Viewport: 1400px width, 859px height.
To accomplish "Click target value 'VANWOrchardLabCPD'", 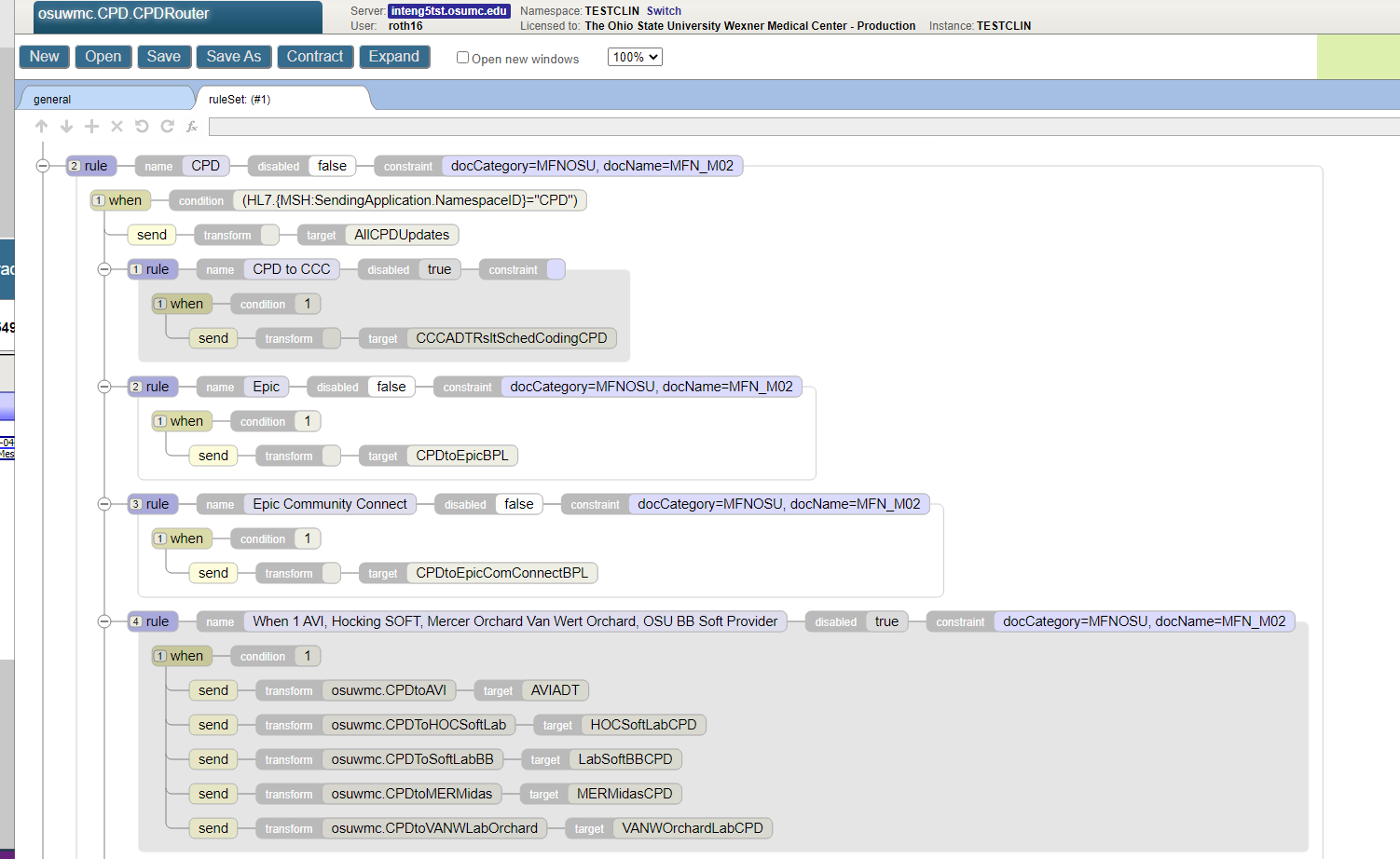I will pyautogui.click(x=693, y=828).
